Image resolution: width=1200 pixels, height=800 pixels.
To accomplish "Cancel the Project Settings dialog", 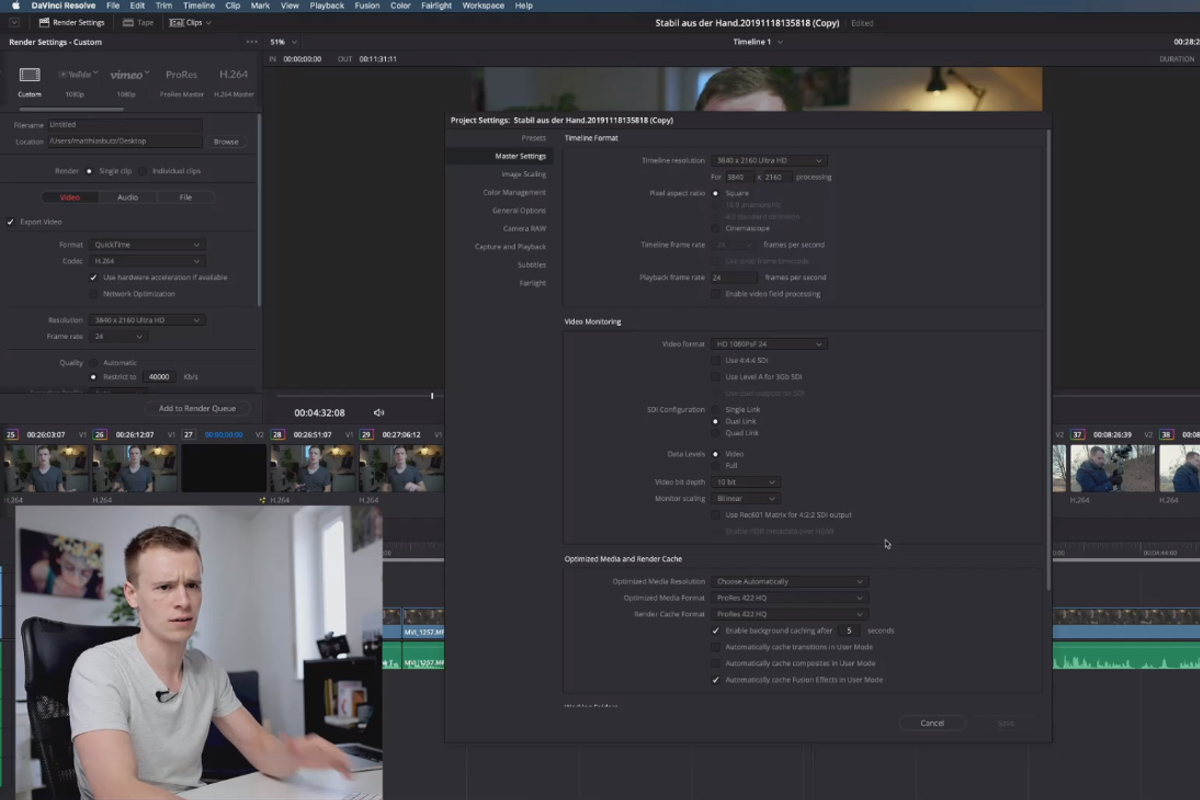I will [932, 723].
